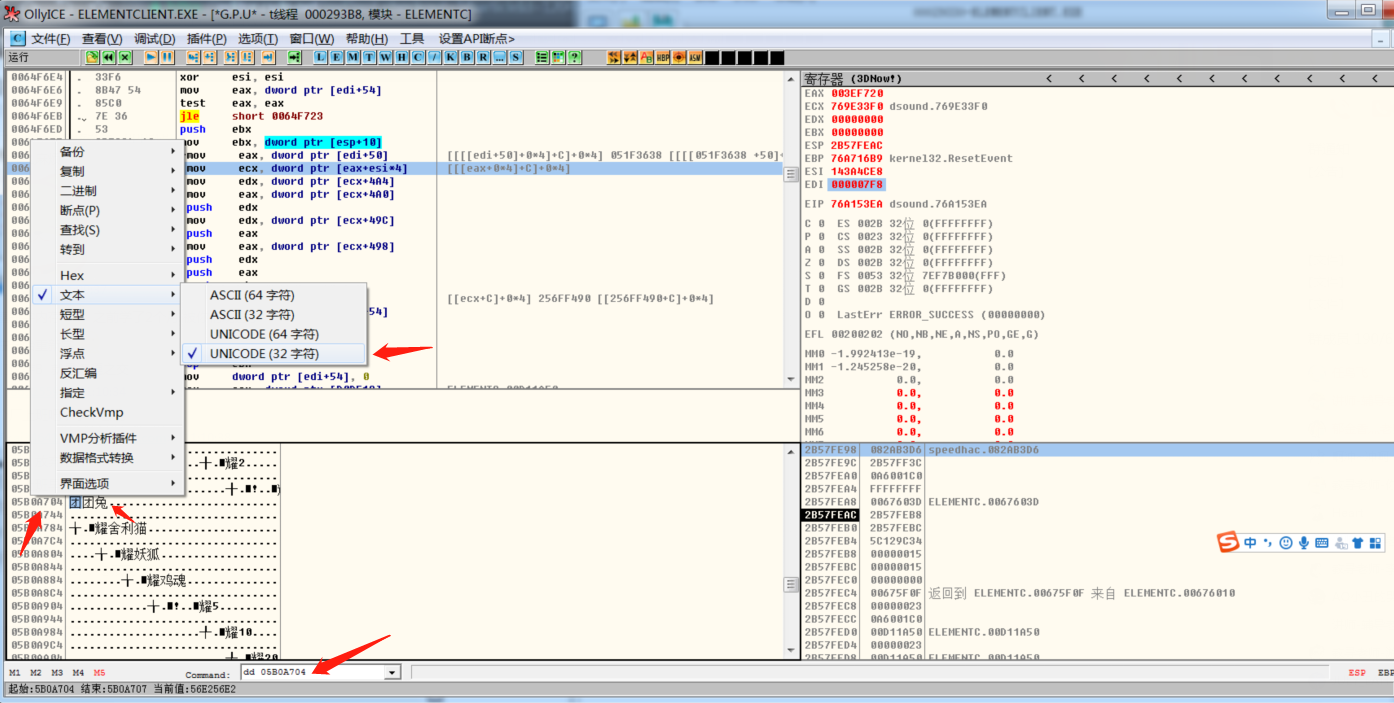The height and width of the screenshot is (703, 1394).
Task: Open Call stack with K button
Action: pyautogui.click(x=450, y=57)
